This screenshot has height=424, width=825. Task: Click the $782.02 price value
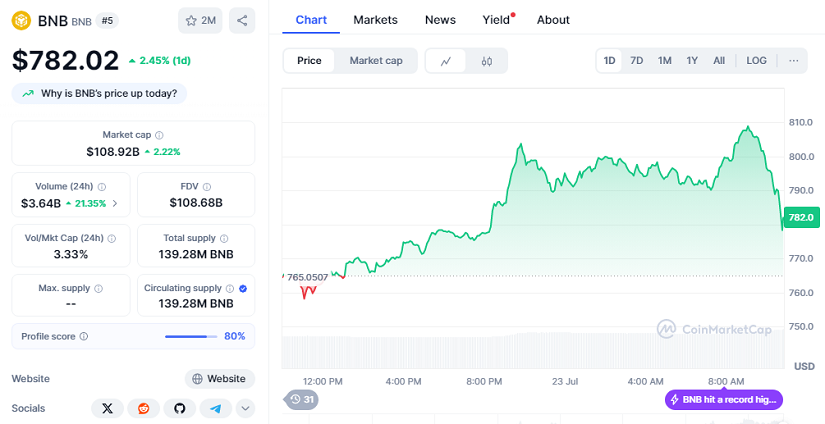coord(65,60)
